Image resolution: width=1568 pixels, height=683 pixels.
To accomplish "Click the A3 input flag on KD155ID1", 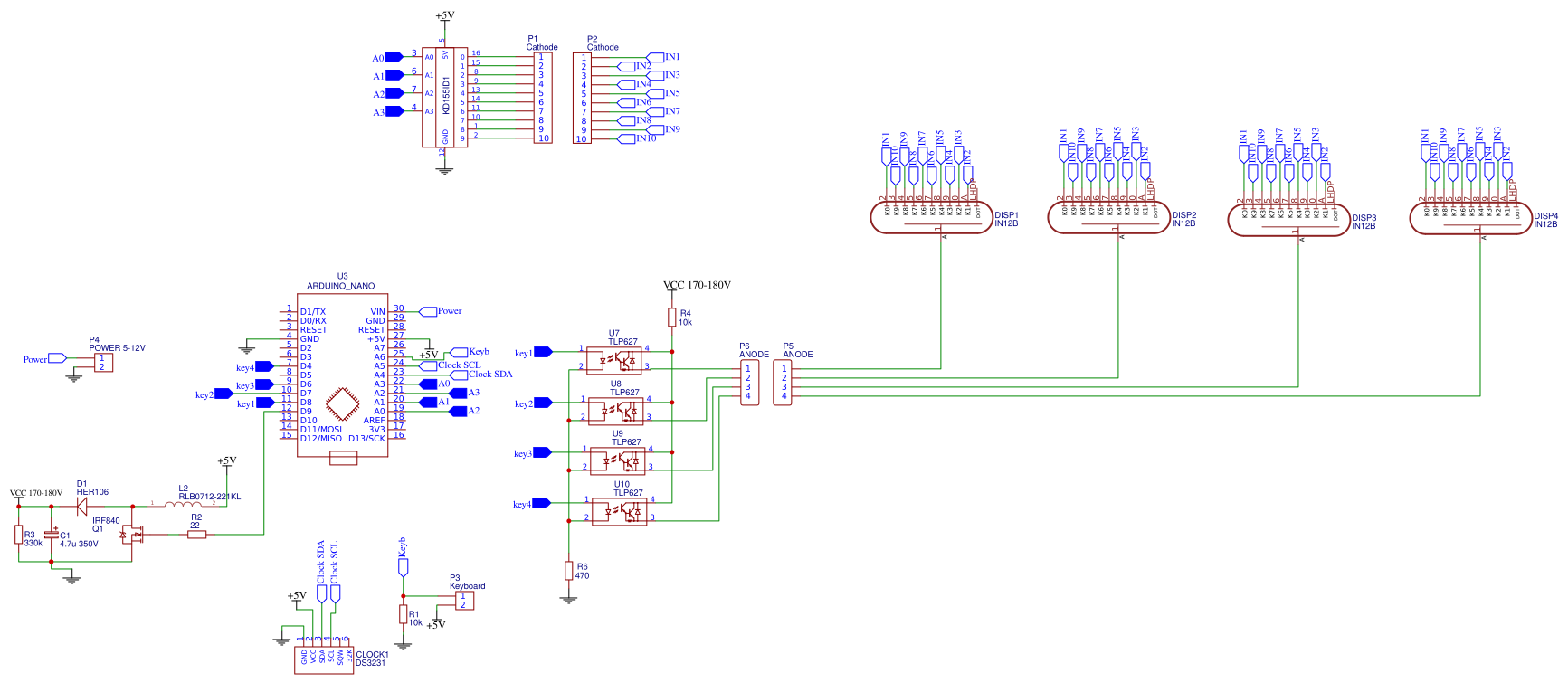I will pyautogui.click(x=388, y=112).
